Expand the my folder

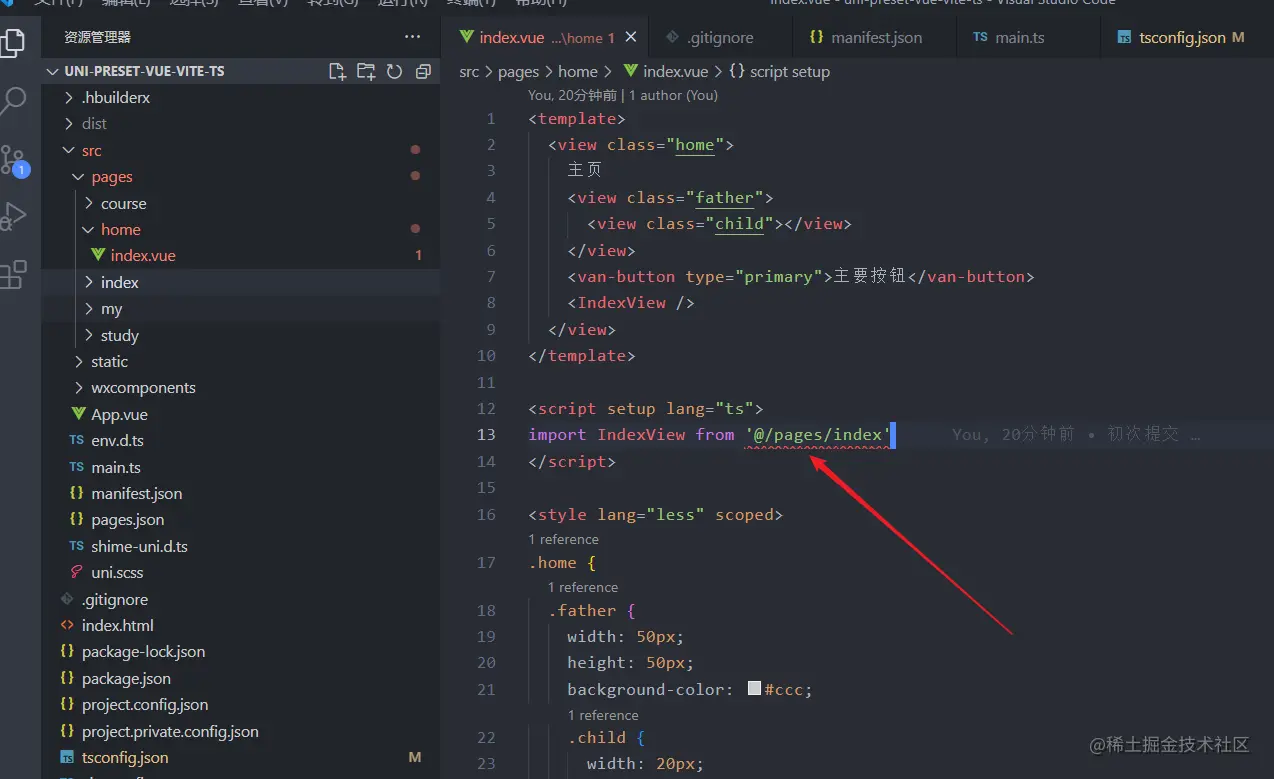[240, 309]
